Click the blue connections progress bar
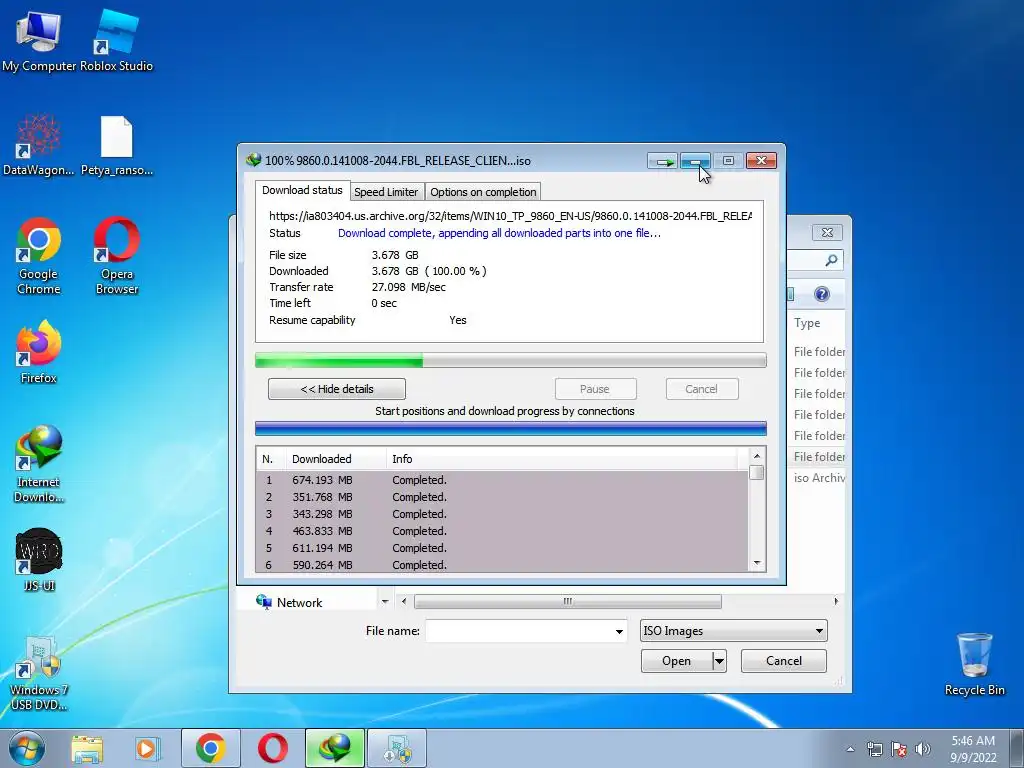This screenshot has height=768, width=1024. pos(511,428)
